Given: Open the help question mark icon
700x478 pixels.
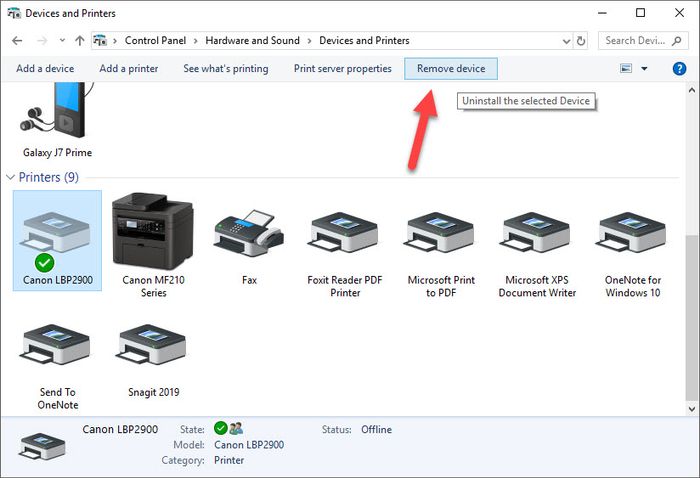Looking at the screenshot, I should coord(679,68).
